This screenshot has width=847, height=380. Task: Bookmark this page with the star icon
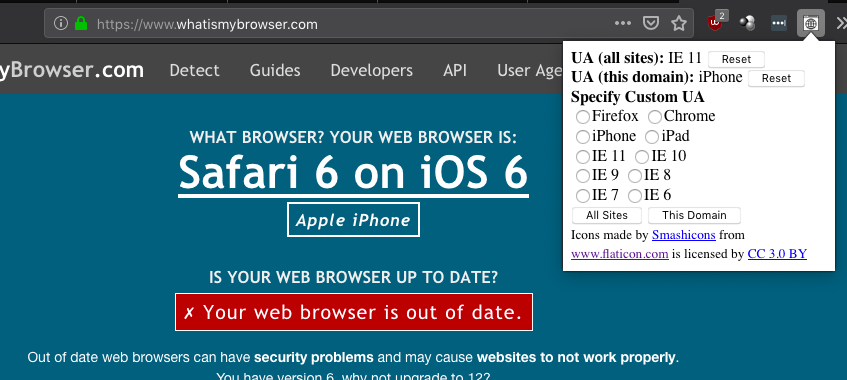click(678, 23)
